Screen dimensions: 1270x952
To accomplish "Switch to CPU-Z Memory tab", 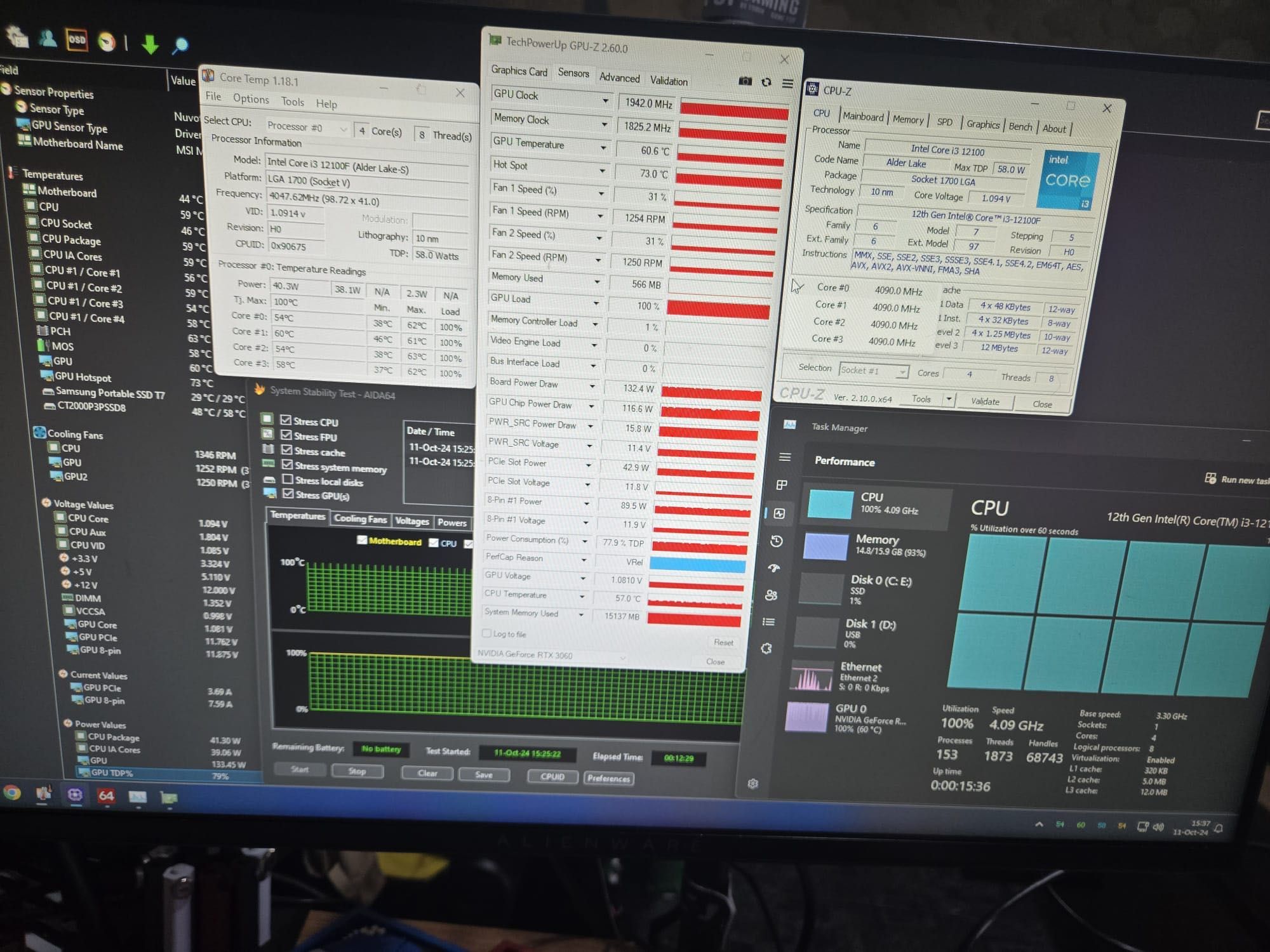I will (908, 119).
